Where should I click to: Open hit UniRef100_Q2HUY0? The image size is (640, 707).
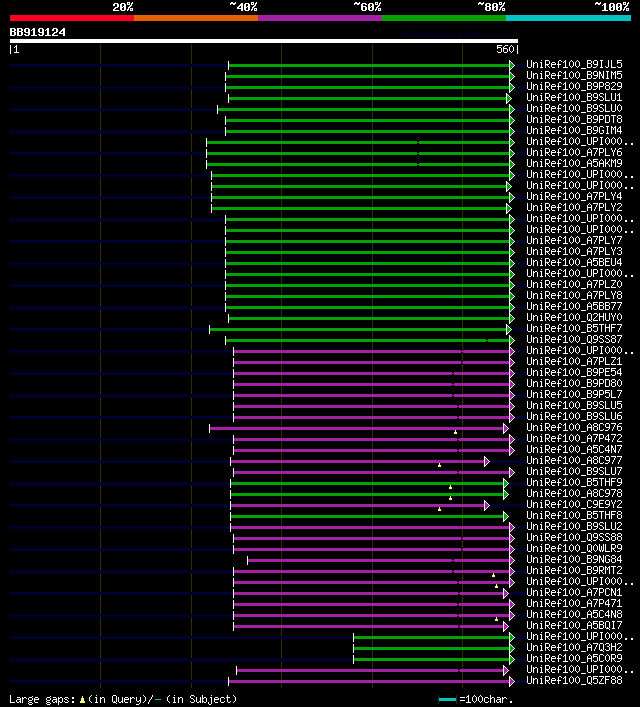click(574, 317)
